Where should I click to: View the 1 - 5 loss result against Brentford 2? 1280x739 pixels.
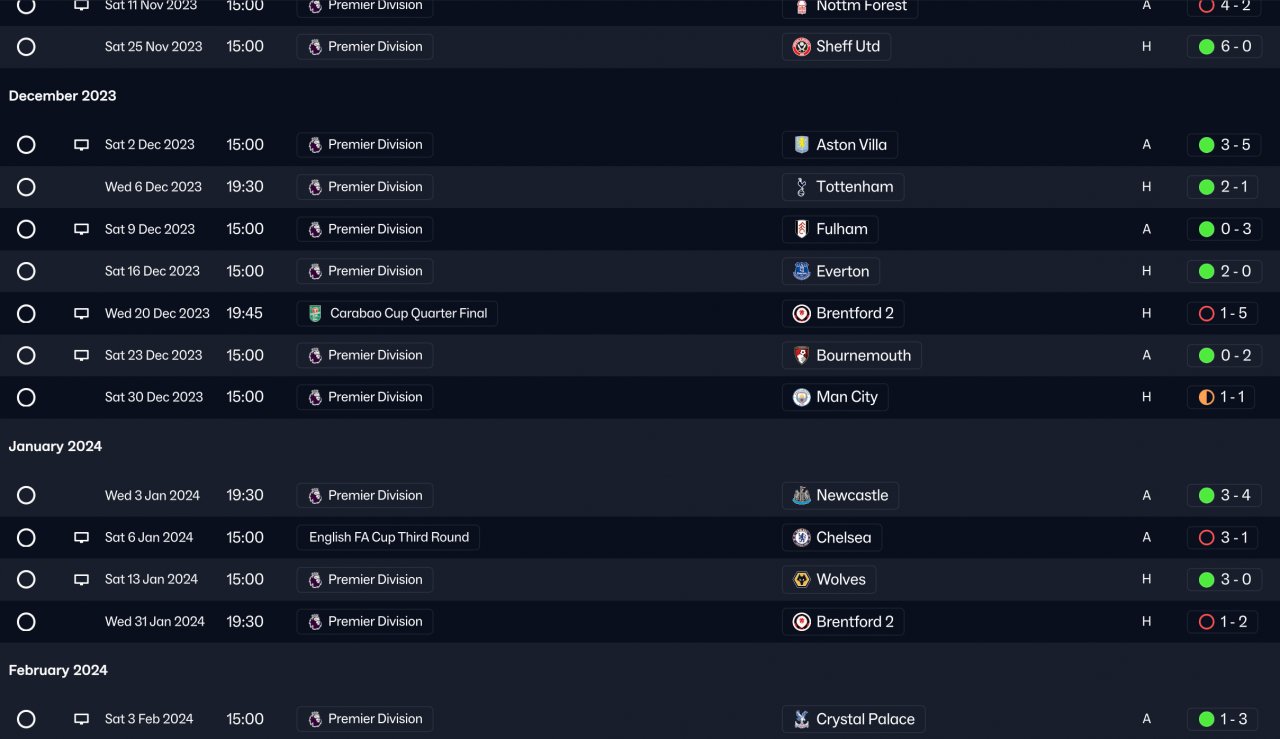[x=1223, y=313]
